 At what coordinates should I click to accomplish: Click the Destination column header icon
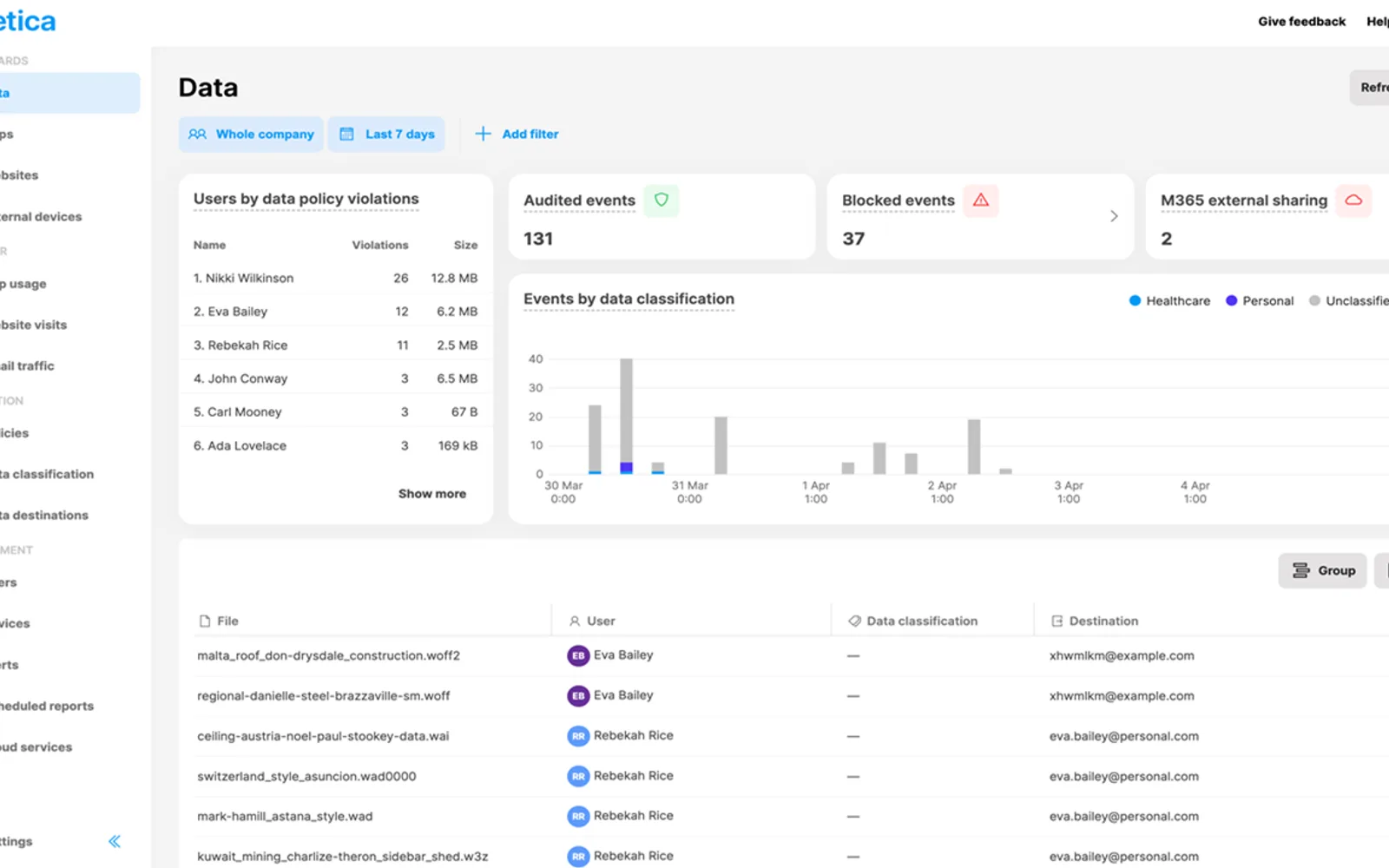click(1057, 621)
